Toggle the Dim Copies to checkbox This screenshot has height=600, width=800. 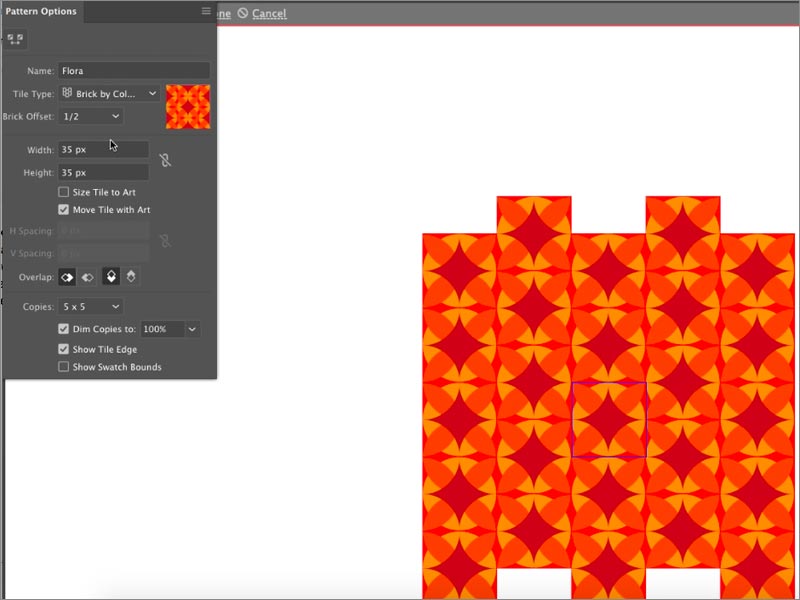[64, 329]
